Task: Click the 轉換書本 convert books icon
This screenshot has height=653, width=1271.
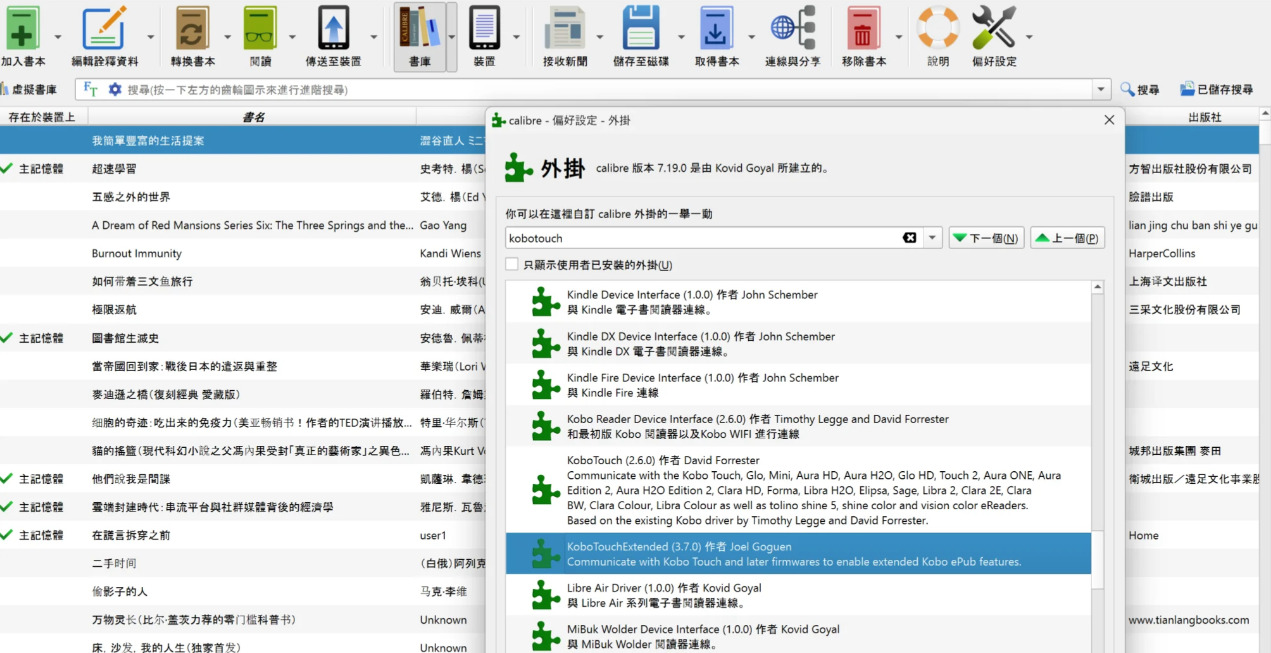Action: (x=192, y=28)
